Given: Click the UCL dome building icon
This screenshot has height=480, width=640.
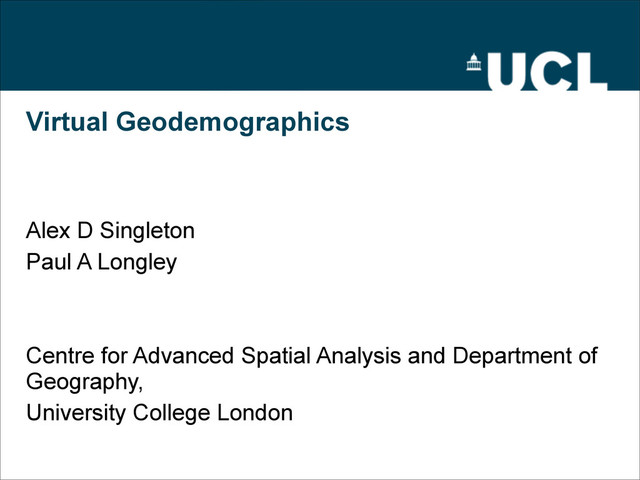Looking at the screenshot, I should tap(474, 64).
